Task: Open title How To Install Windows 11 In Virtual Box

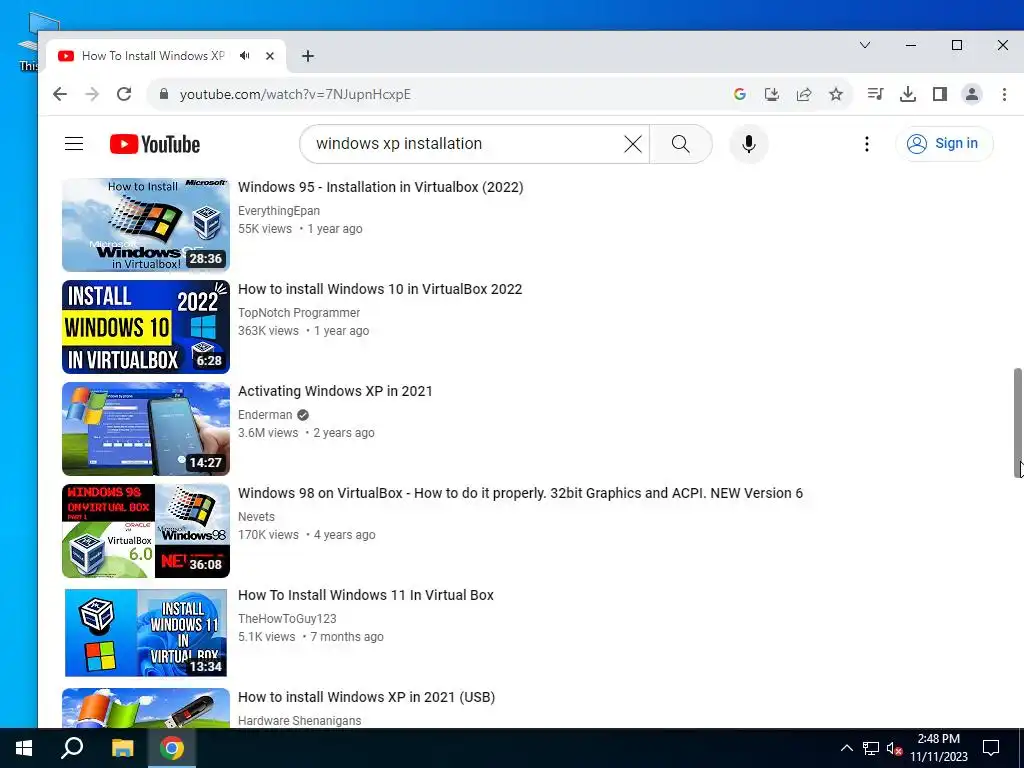Action: (x=366, y=595)
